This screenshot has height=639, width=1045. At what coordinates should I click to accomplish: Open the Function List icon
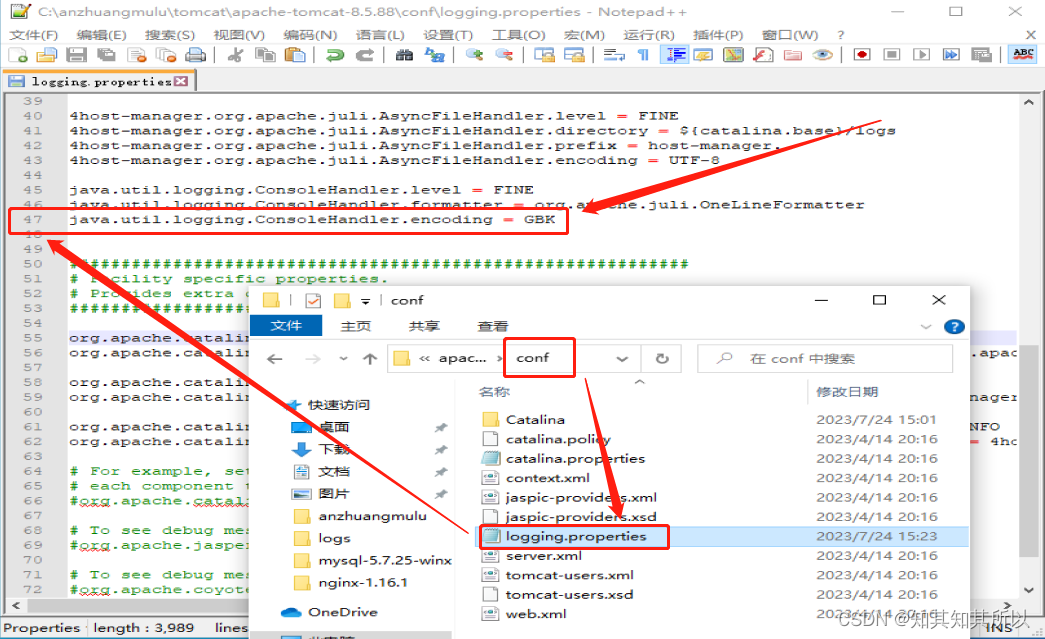tap(763, 55)
